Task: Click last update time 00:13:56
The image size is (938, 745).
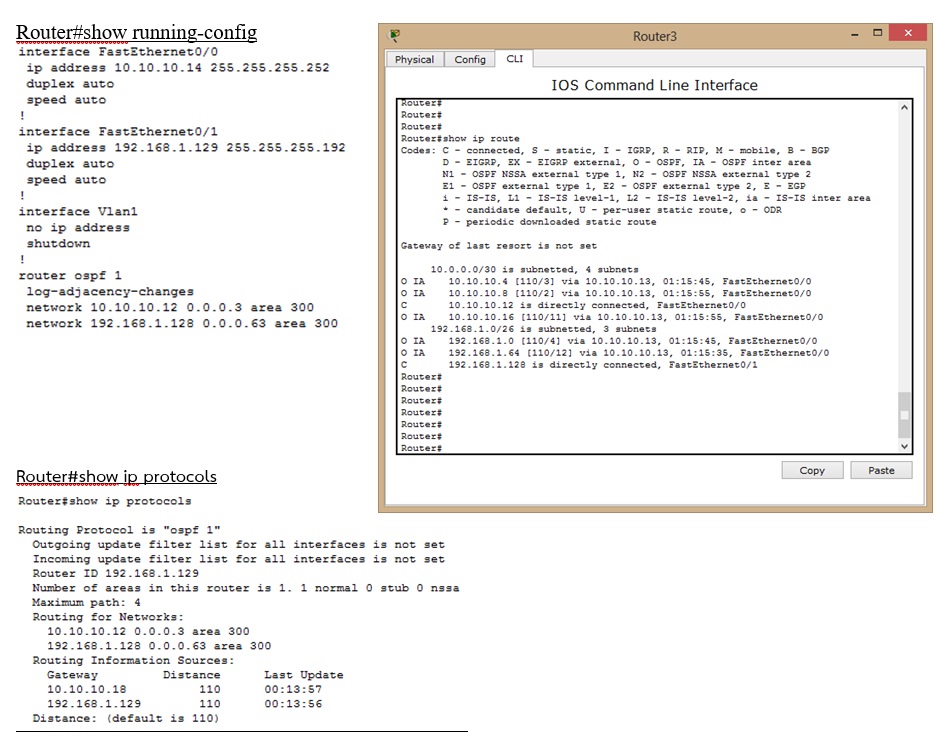Action: [293, 704]
